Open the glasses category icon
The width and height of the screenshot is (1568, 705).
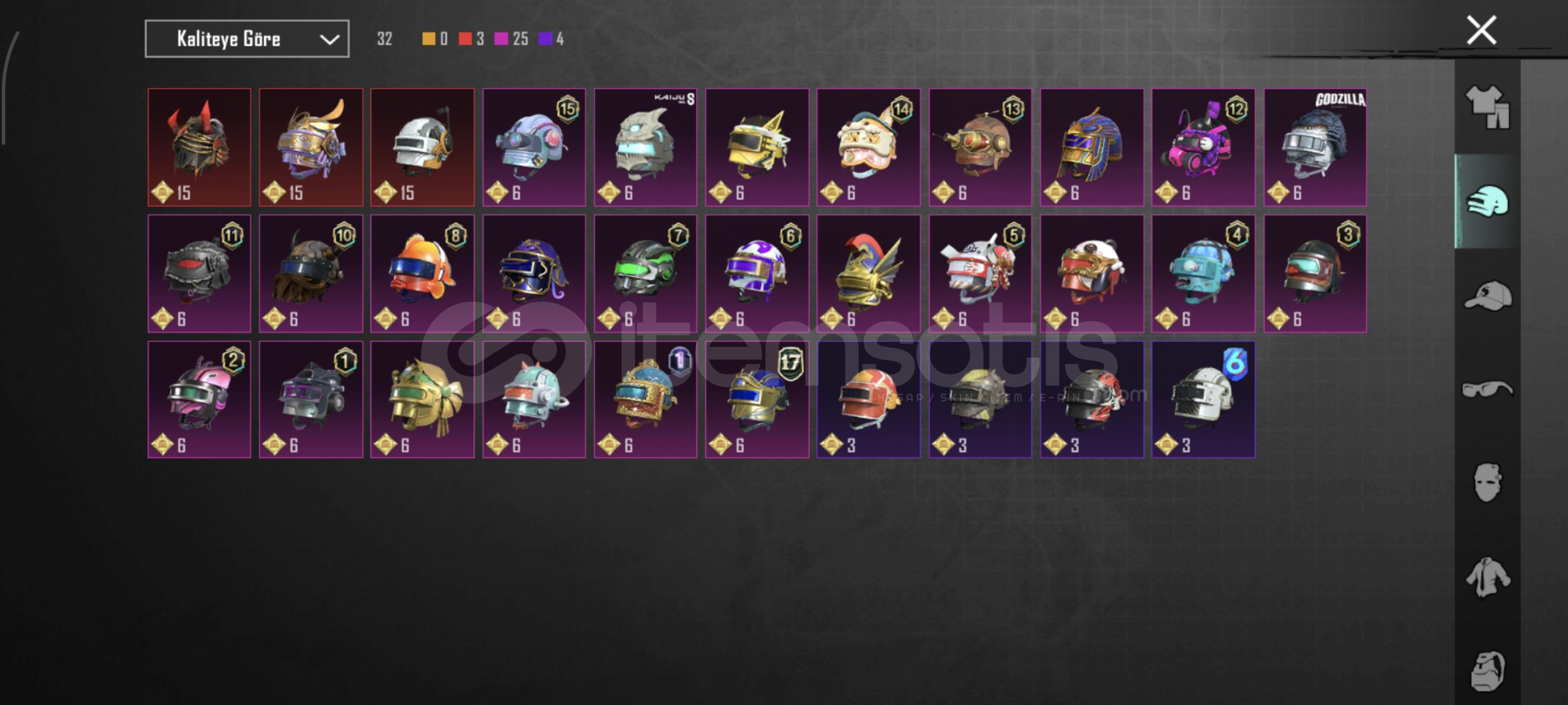tap(1487, 389)
